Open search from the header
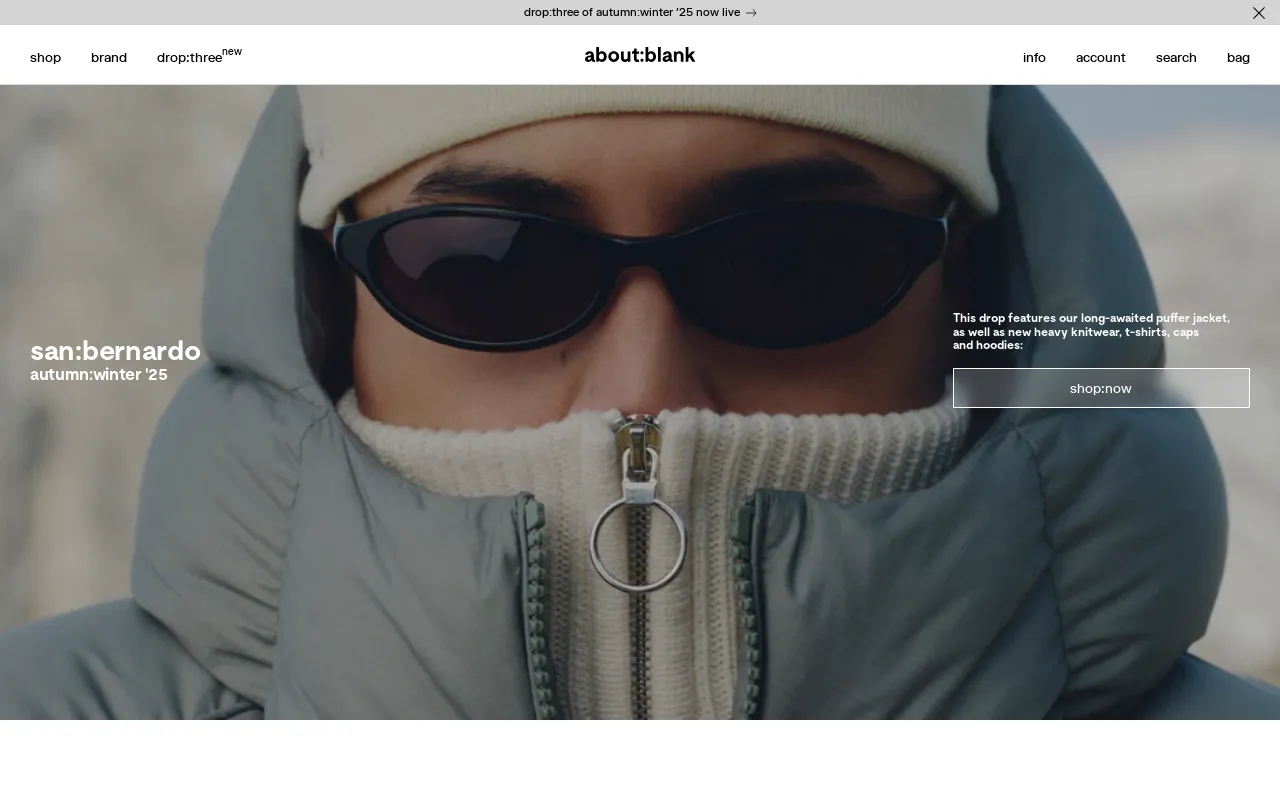The width and height of the screenshot is (1280, 800). pos(1176,58)
